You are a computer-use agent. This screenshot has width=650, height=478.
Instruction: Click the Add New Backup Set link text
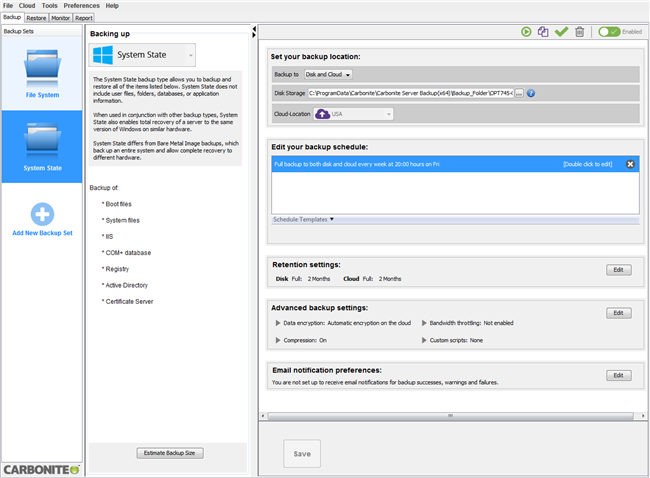(x=42, y=233)
